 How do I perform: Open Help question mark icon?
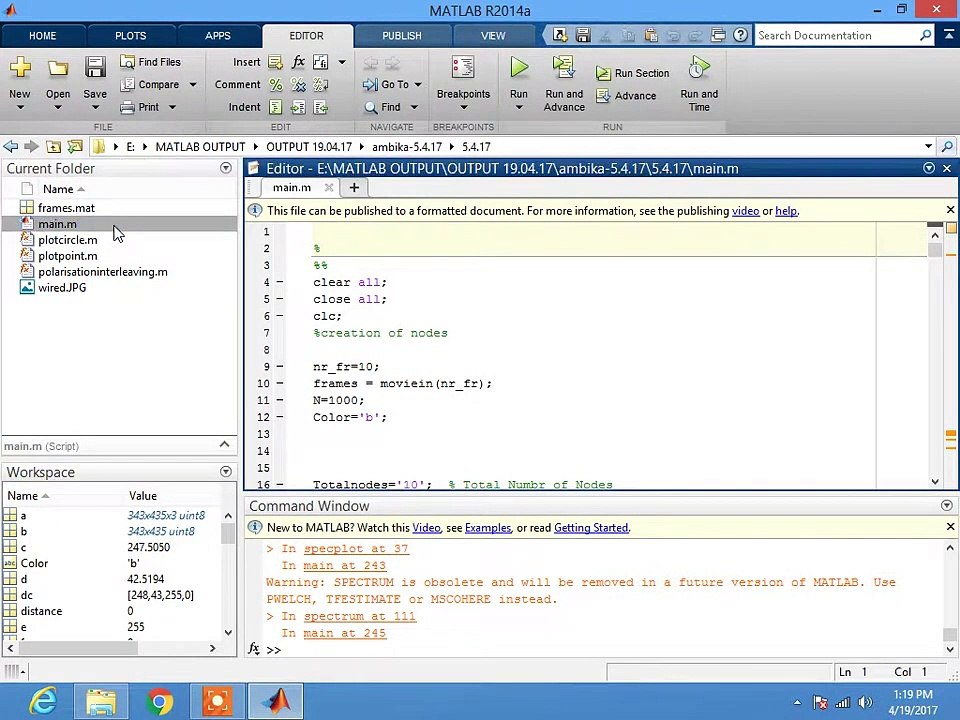[x=740, y=35]
